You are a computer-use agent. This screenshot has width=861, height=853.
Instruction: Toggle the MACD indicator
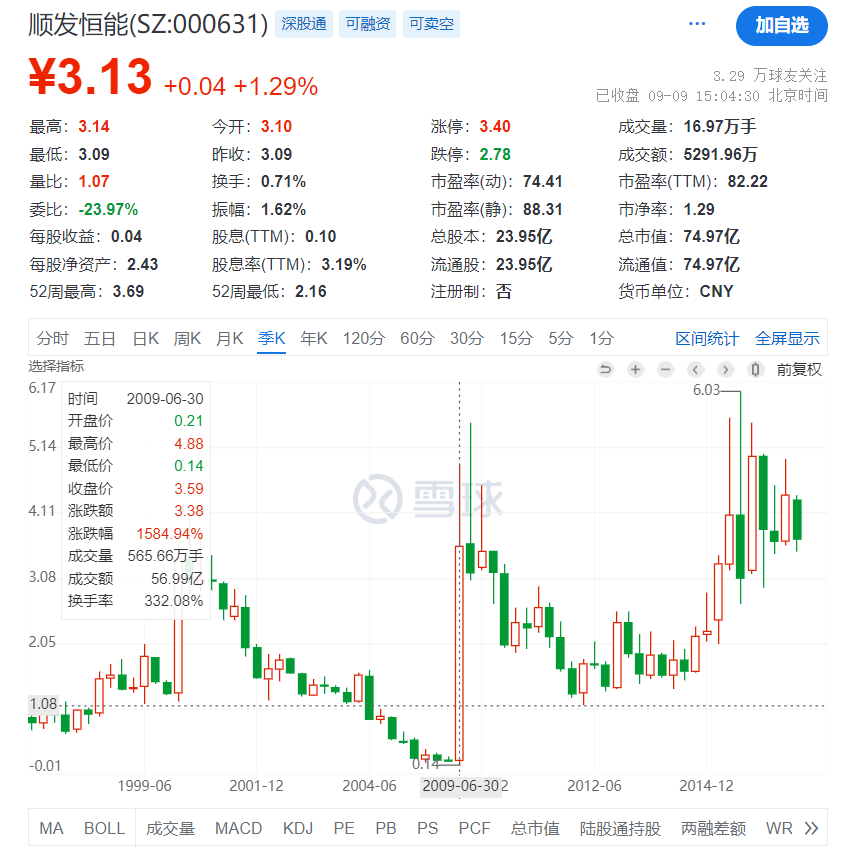pyautogui.click(x=238, y=828)
